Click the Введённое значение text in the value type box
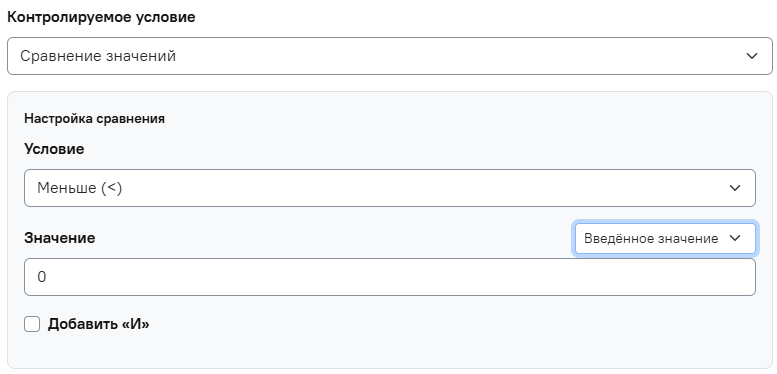This screenshot has height=374, width=777. [651, 238]
